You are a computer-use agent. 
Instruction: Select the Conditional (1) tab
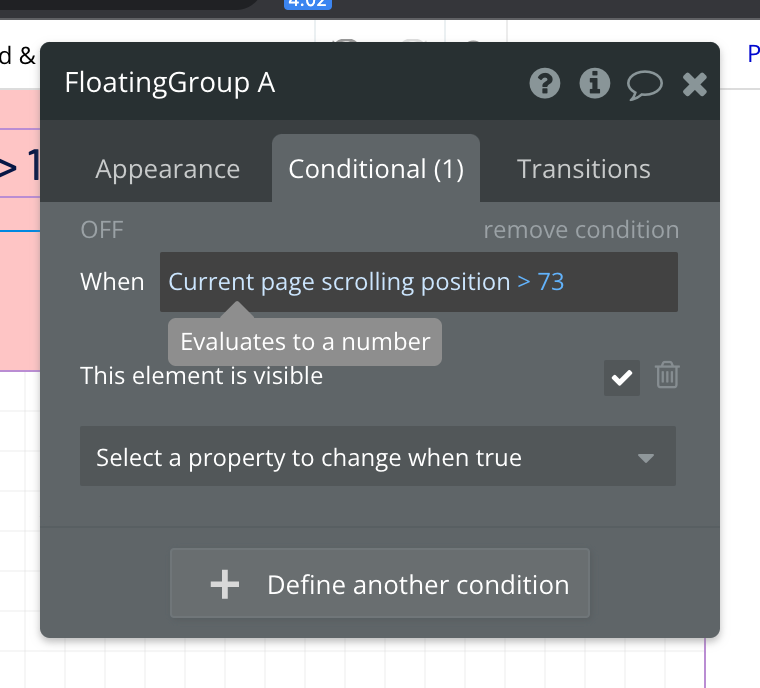[376, 169]
